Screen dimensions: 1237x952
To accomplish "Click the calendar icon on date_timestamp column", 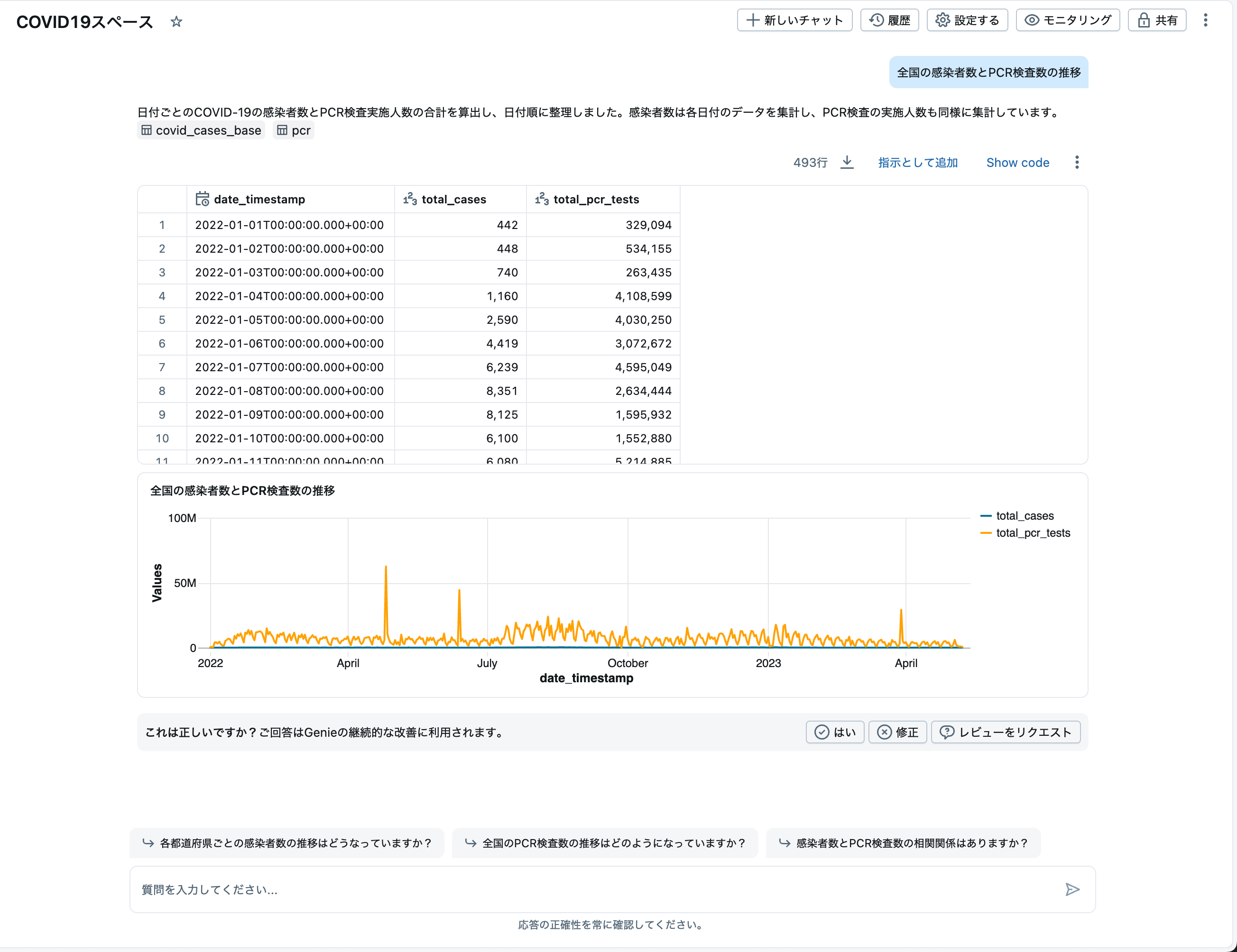I will click(203, 199).
